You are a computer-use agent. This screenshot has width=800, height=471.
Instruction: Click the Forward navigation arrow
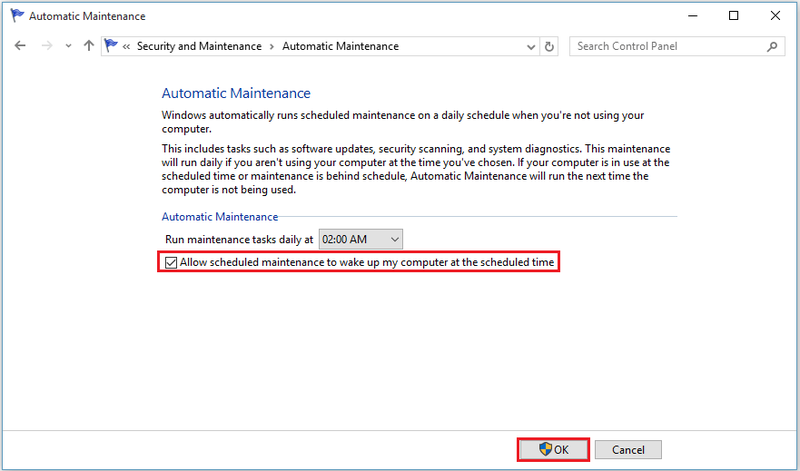[x=47, y=46]
